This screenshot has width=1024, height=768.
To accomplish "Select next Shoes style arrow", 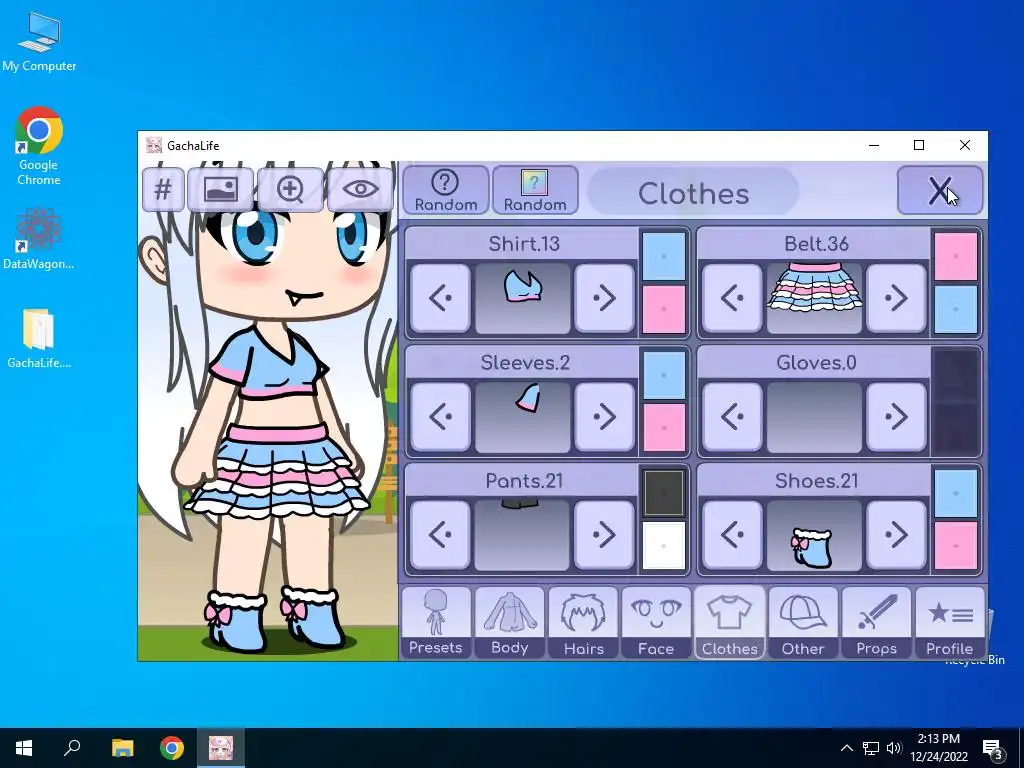I will [896, 535].
